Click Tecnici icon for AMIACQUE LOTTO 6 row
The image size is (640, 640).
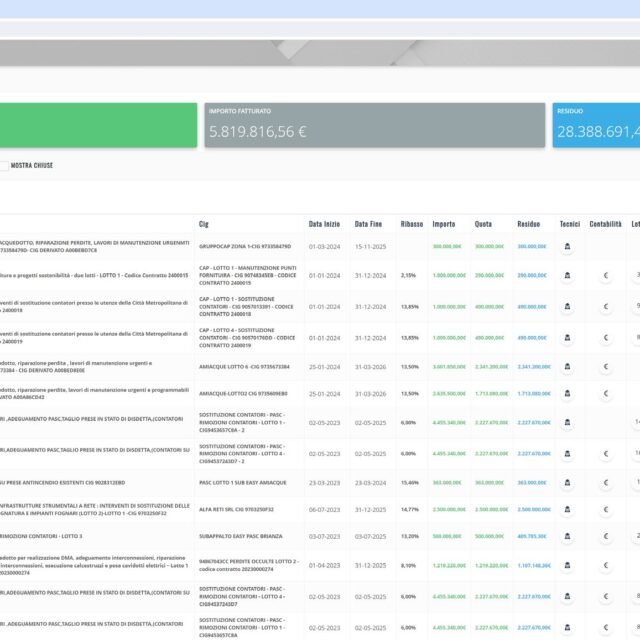567,366
